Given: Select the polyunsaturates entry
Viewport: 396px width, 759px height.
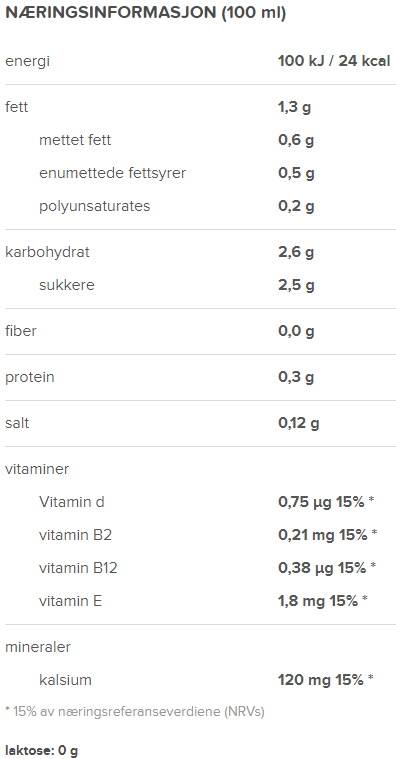Looking at the screenshot, I should pos(95,206).
